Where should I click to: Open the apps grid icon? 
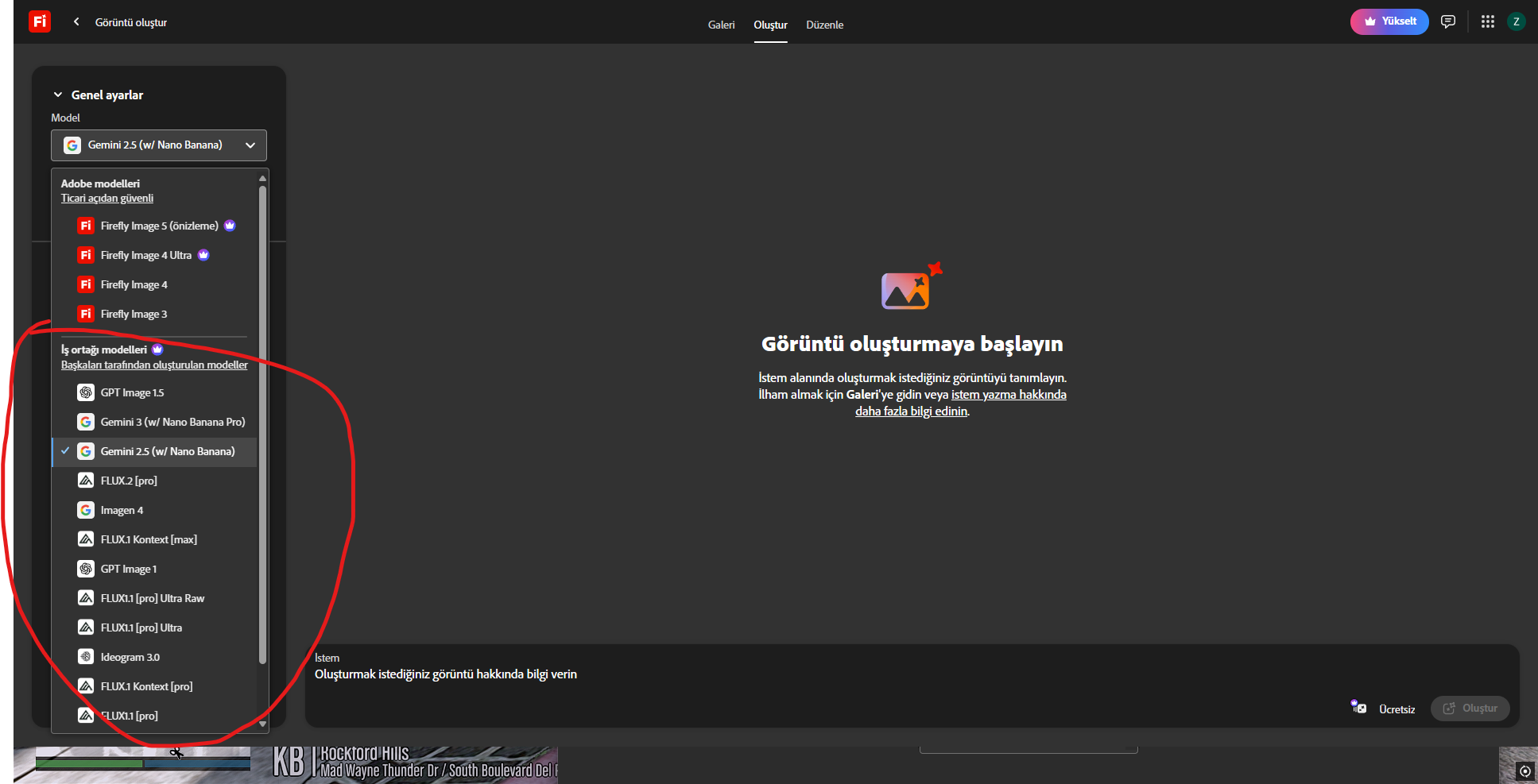tap(1488, 21)
